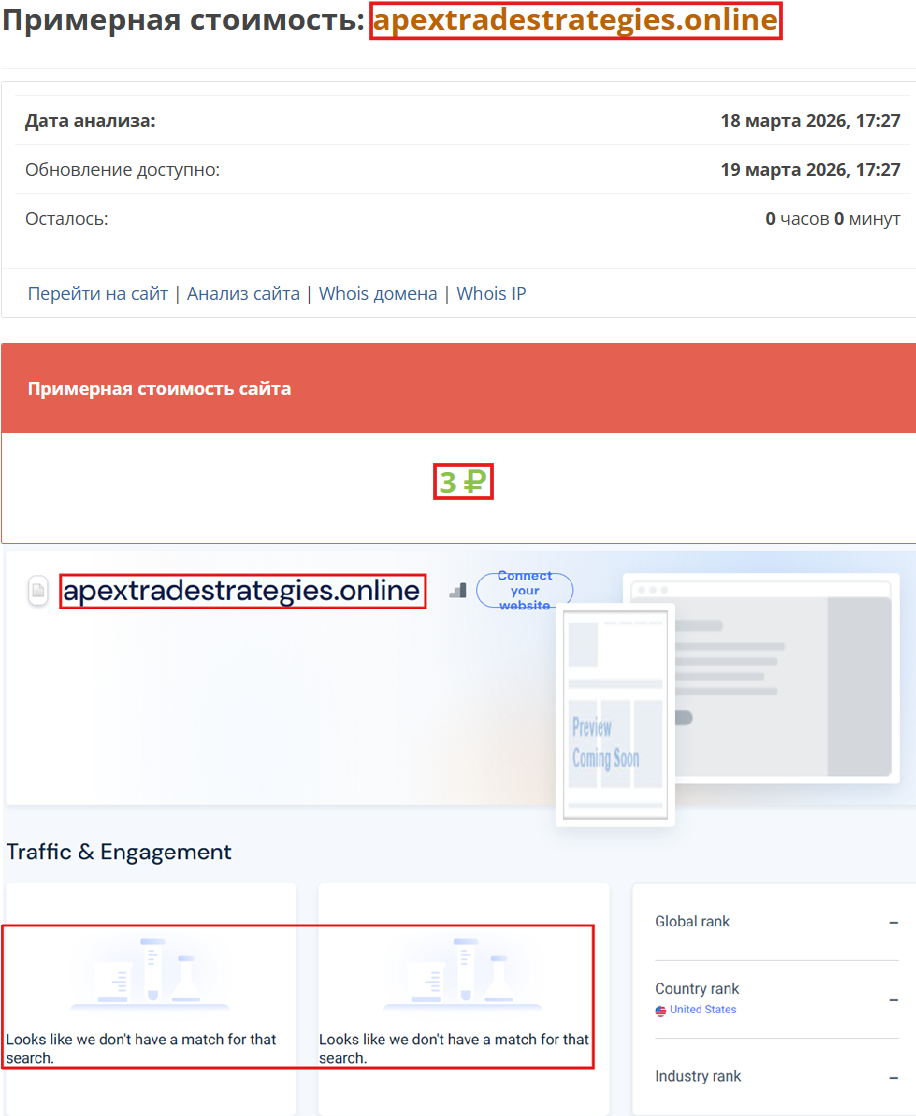Click the Traffic & Engagement section heading
Image resolution: width=916 pixels, height=1116 pixels.
tap(119, 852)
